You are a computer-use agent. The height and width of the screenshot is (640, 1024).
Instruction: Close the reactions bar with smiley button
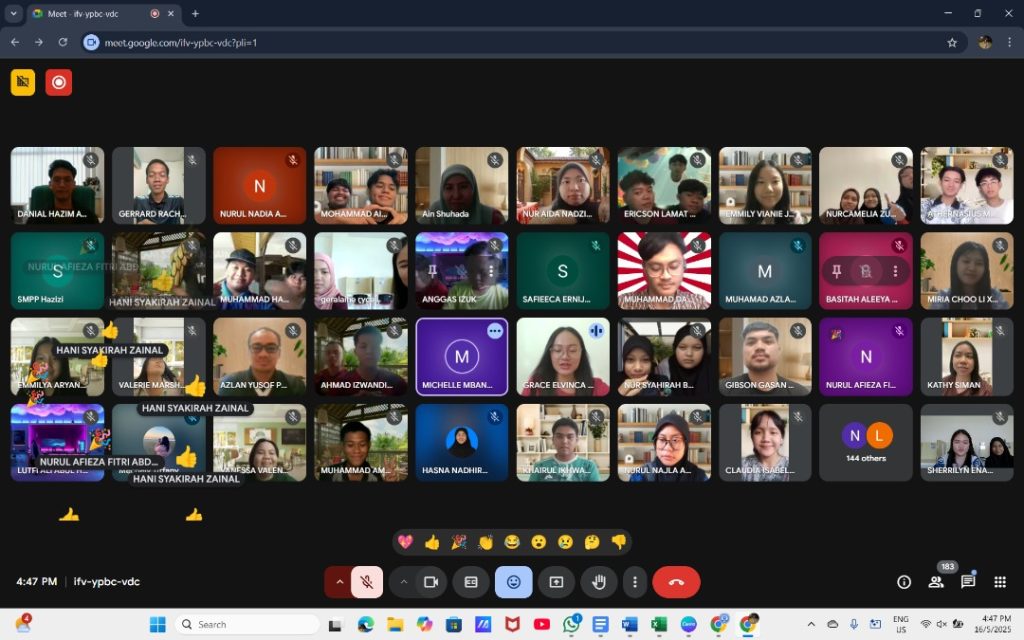(513, 582)
